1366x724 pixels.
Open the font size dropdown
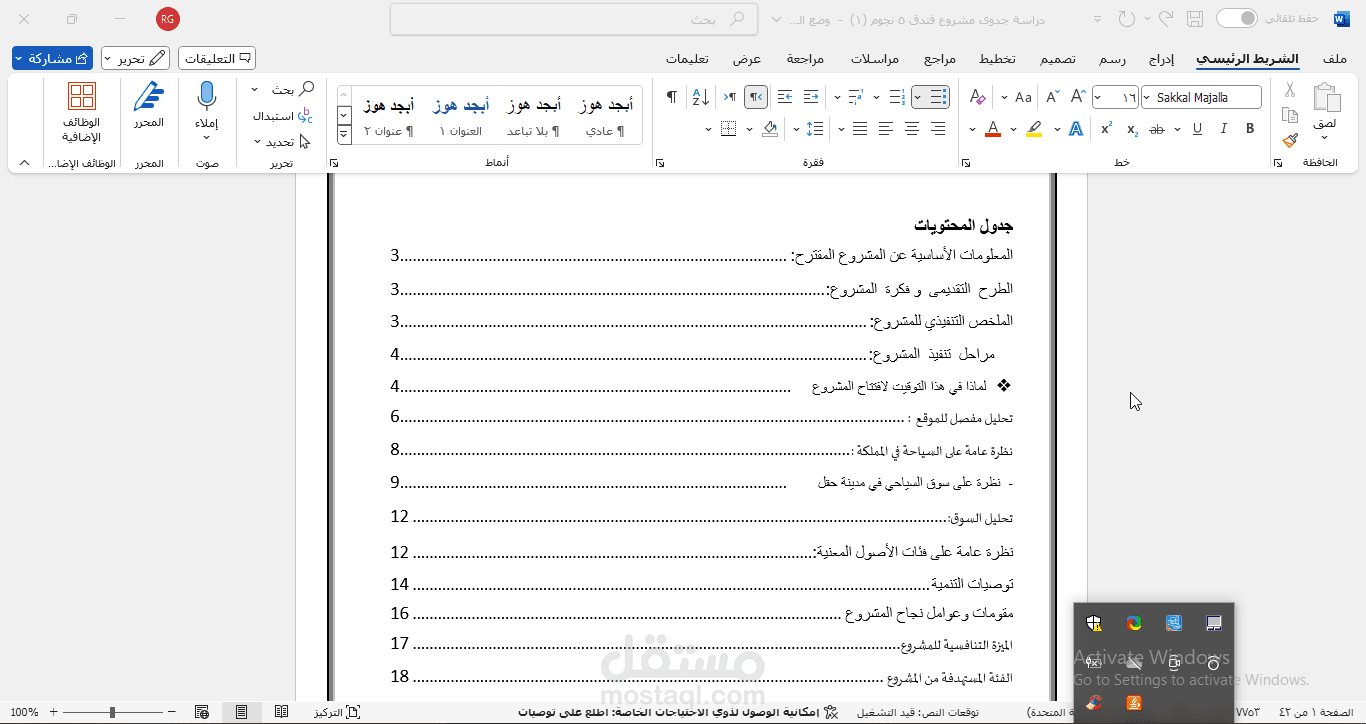click(1097, 97)
